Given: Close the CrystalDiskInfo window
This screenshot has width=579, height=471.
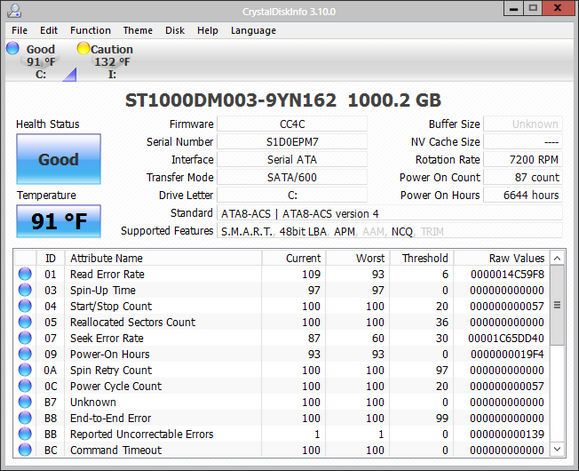Looking at the screenshot, I should 558,8.
